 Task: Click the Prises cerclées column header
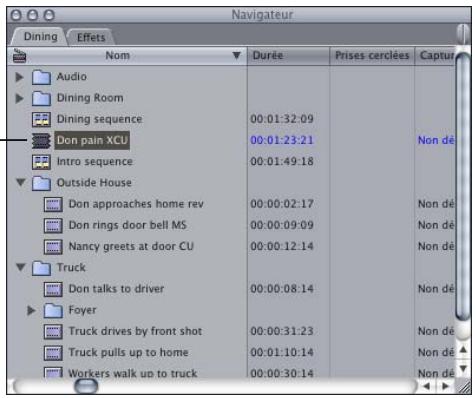372,56
